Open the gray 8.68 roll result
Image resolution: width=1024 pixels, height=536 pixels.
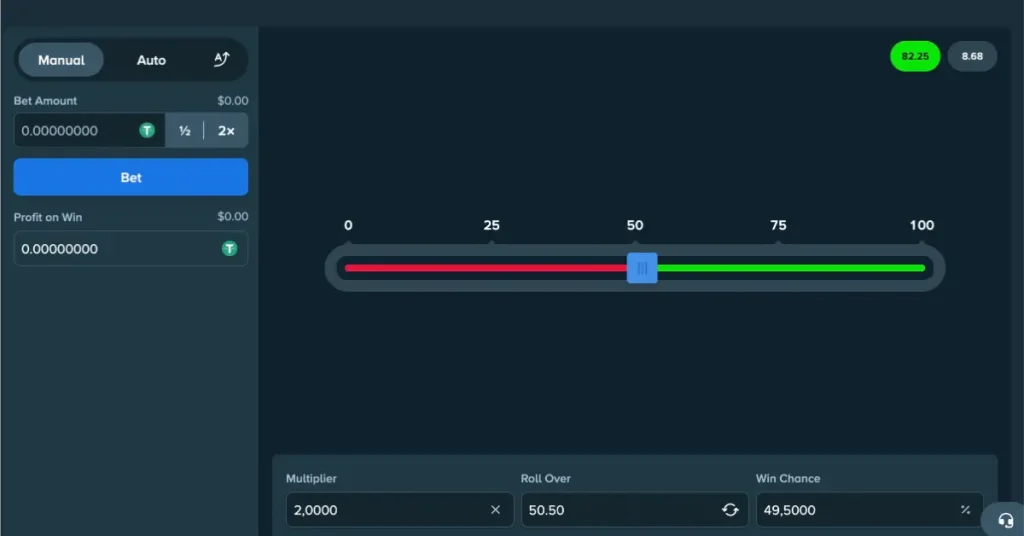(x=972, y=56)
